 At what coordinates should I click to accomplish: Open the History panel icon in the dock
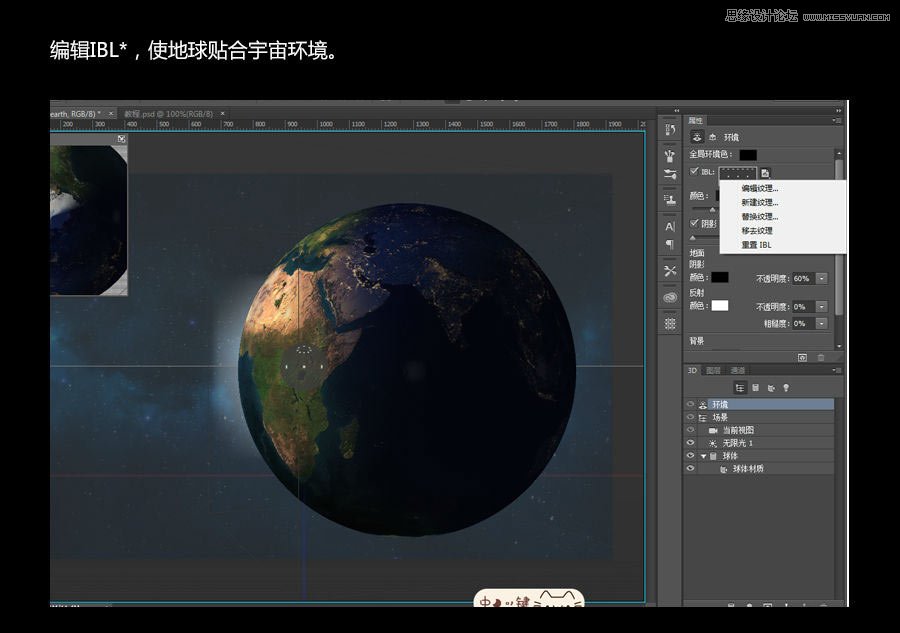(x=670, y=130)
